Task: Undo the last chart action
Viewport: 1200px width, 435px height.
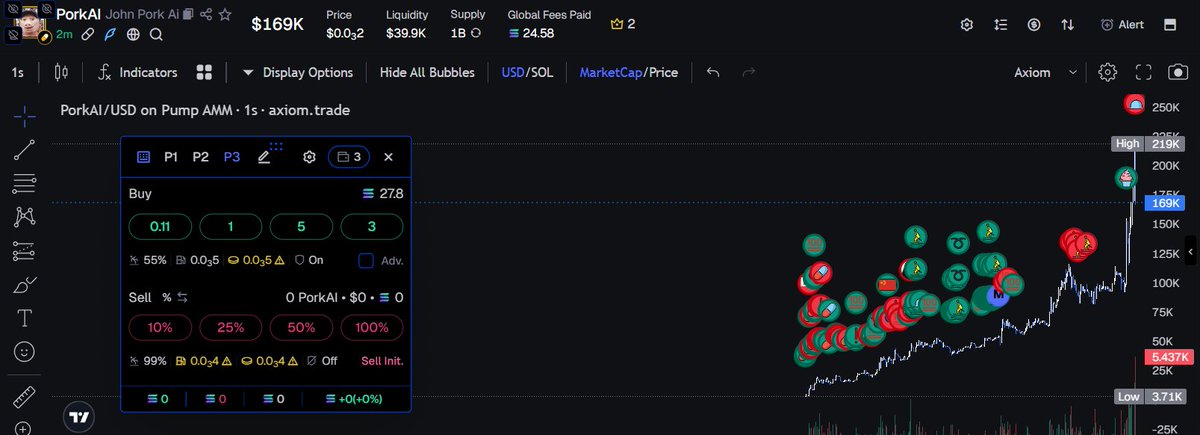Action: click(x=712, y=72)
